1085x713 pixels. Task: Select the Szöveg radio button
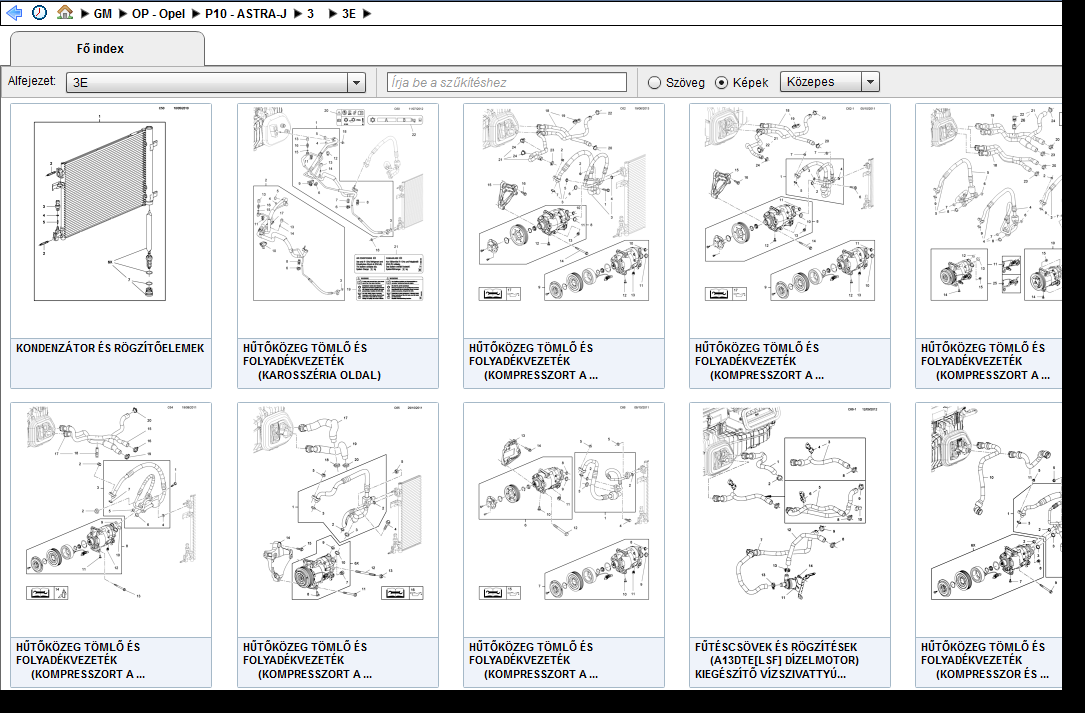pyautogui.click(x=655, y=82)
